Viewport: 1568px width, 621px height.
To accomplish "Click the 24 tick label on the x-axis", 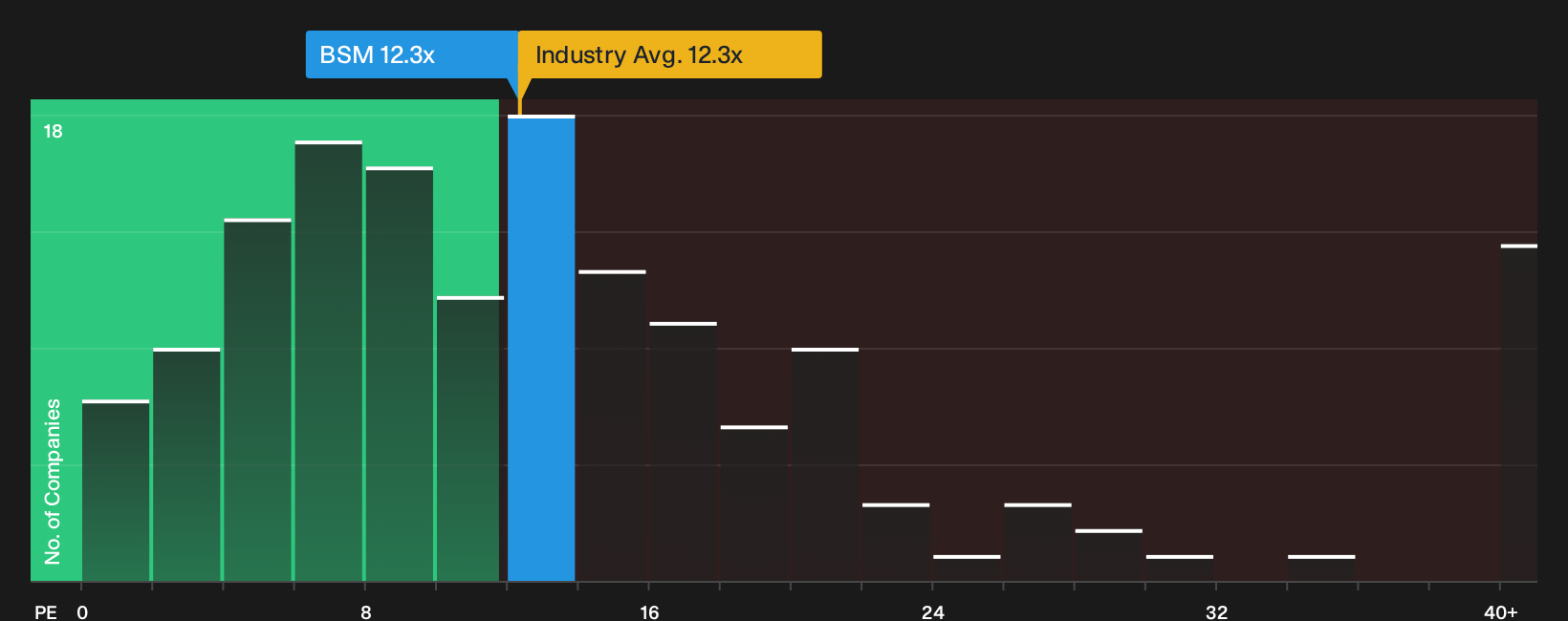I will [933, 612].
